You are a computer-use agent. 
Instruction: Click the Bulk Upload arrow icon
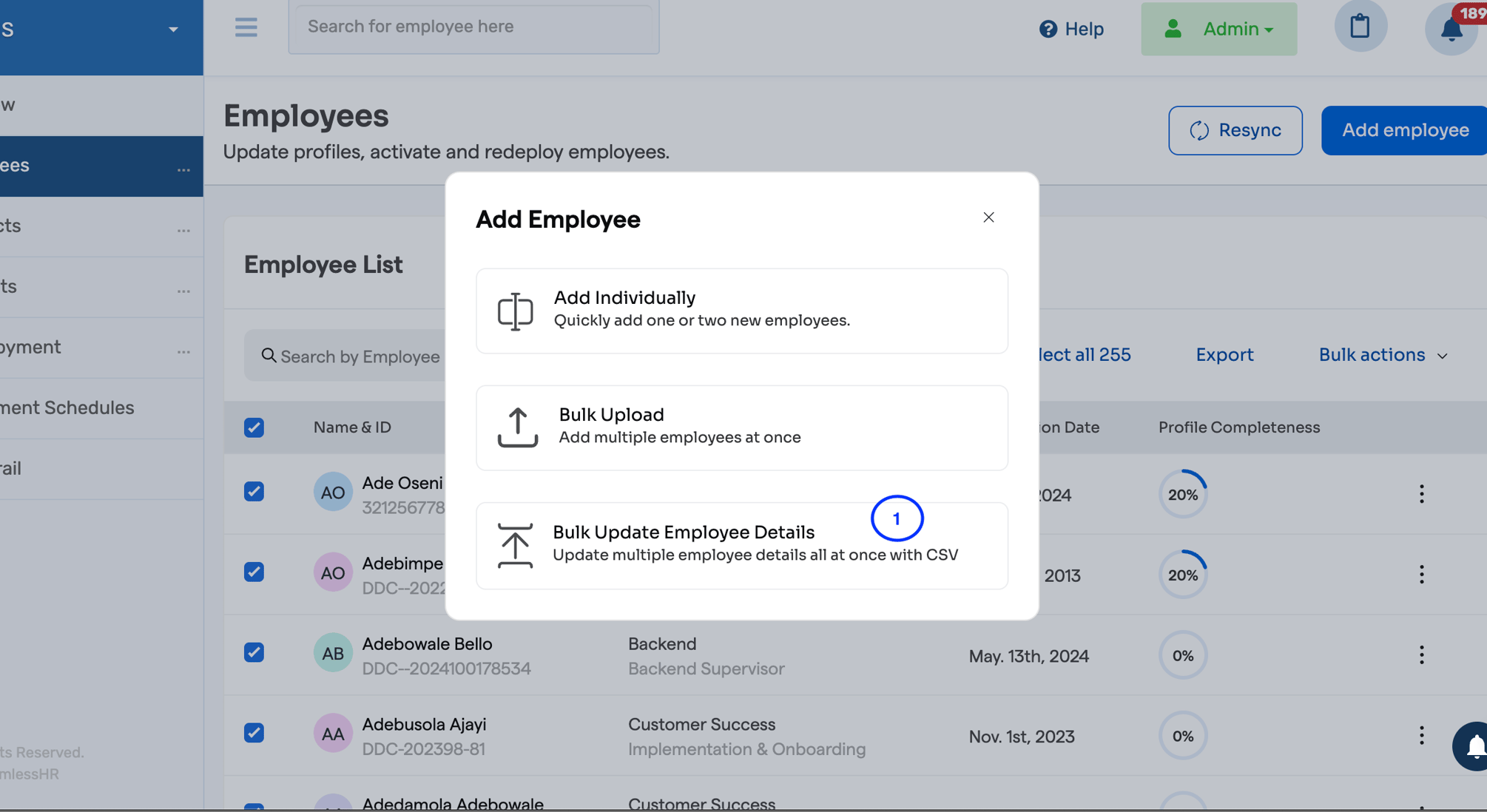[x=517, y=427]
